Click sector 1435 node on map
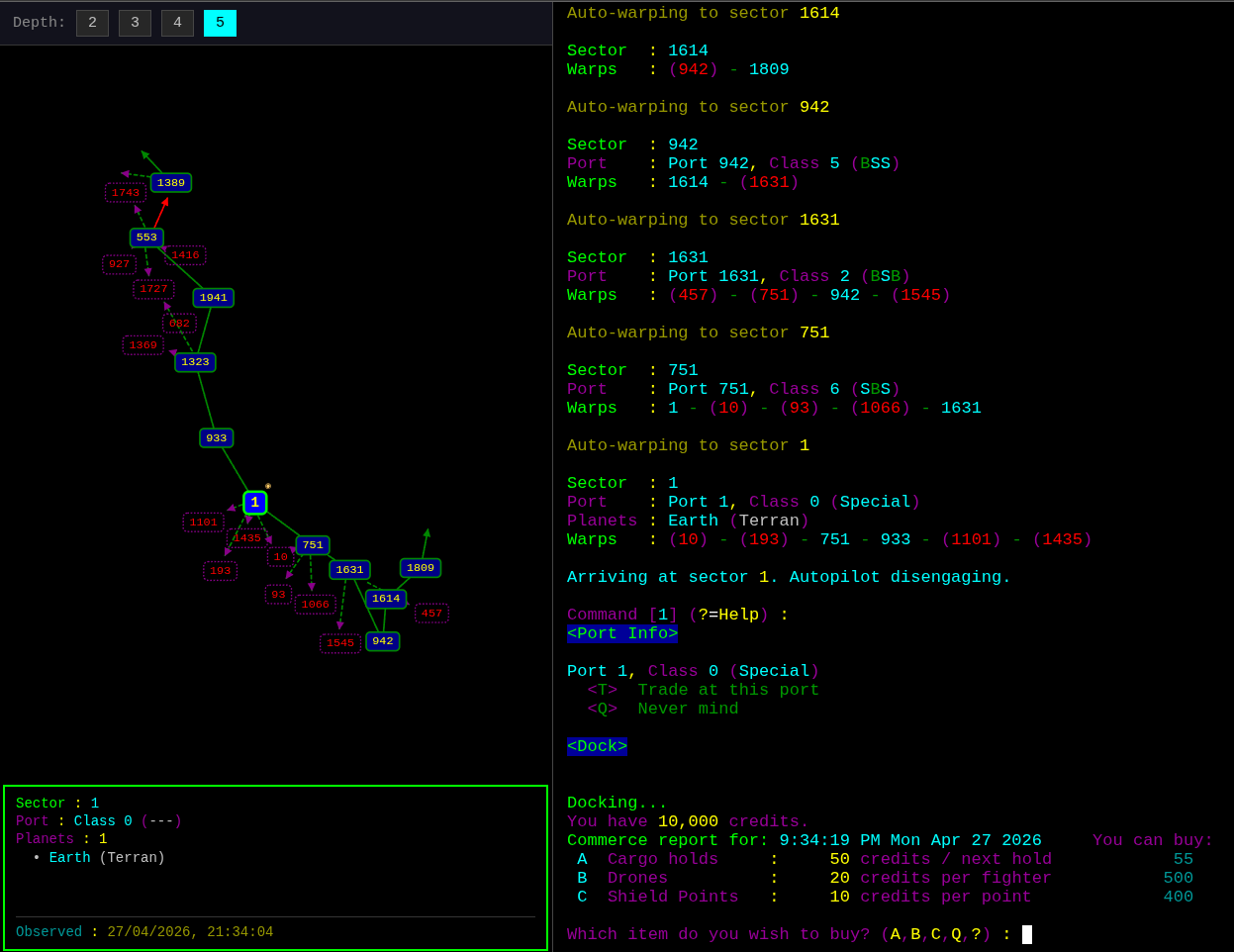Viewport: 1234px width, 952px height. pos(247,538)
